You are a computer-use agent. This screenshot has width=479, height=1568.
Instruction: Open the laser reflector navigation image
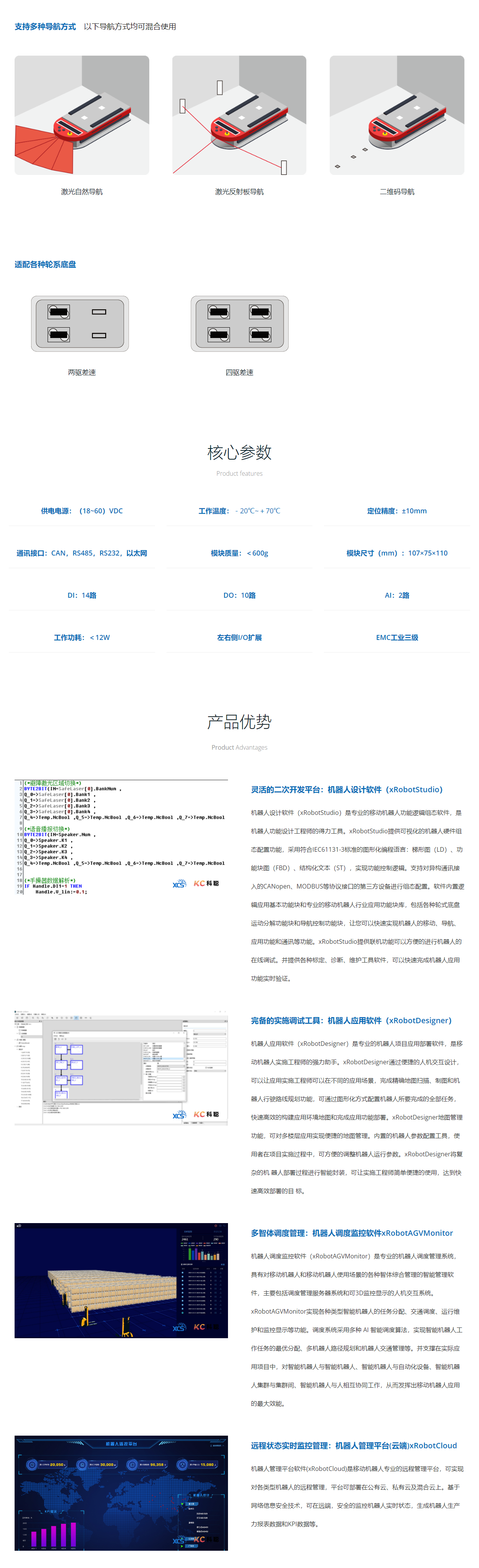tap(239, 115)
